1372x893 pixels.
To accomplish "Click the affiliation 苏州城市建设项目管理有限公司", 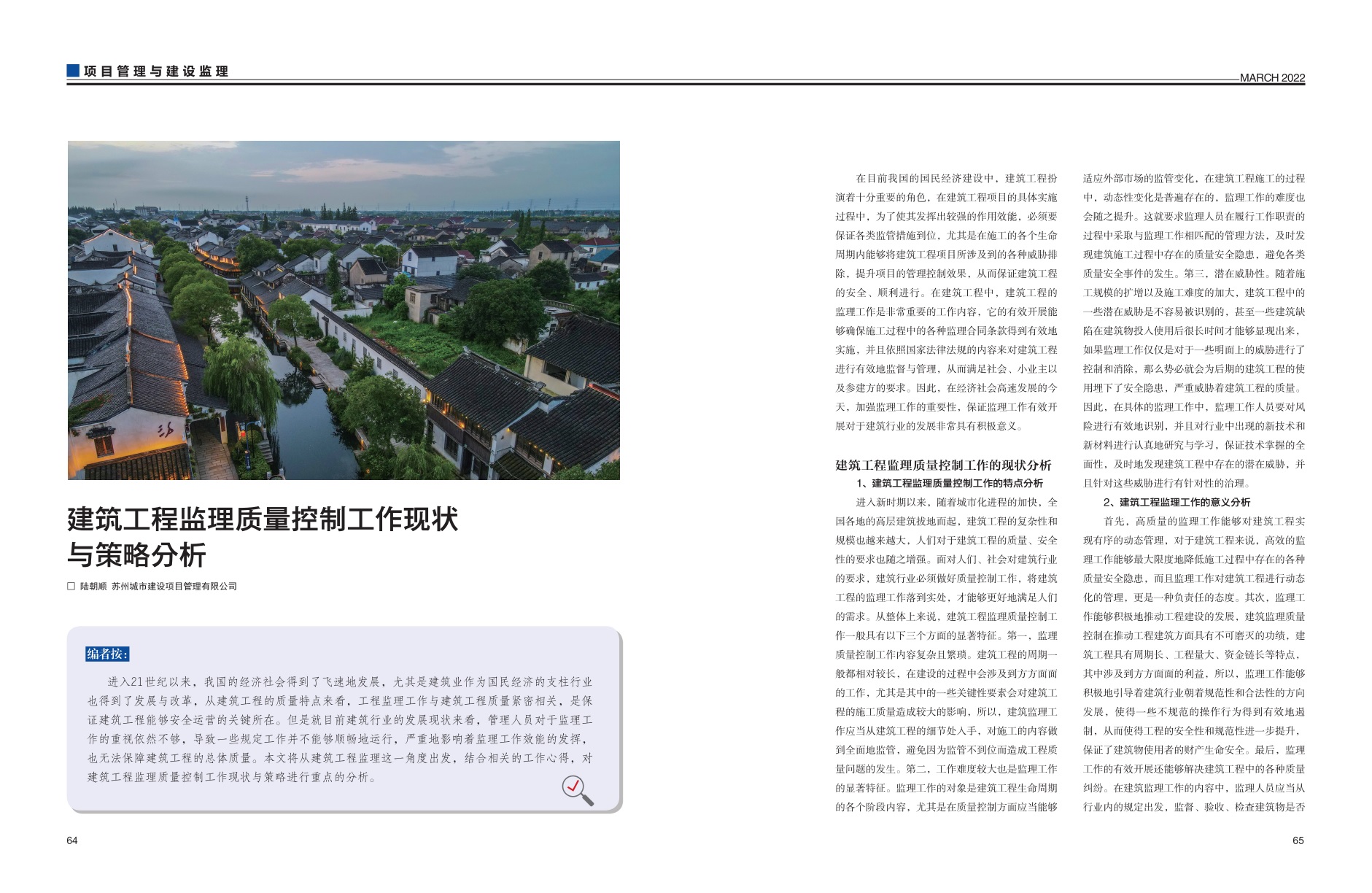I will tap(174, 587).
